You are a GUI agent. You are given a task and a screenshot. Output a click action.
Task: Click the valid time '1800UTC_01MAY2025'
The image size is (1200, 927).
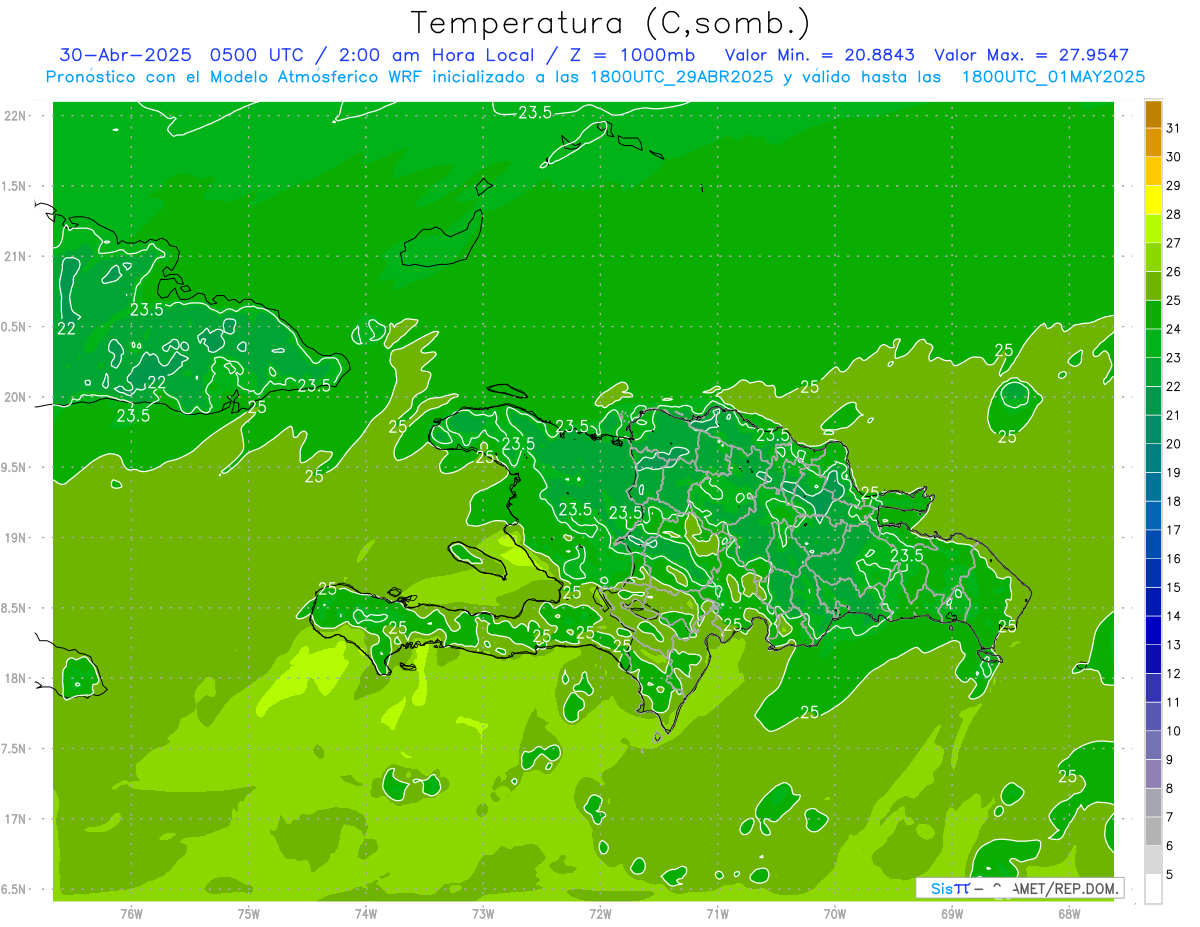(x=1053, y=77)
